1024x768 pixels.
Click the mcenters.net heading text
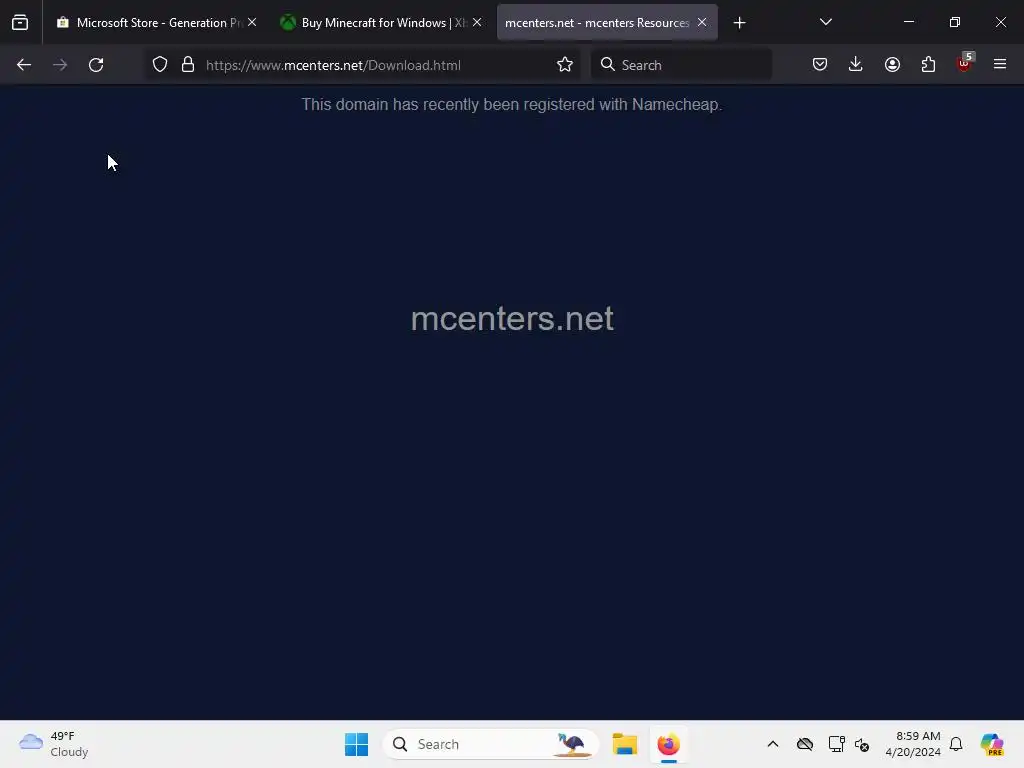[512, 319]
